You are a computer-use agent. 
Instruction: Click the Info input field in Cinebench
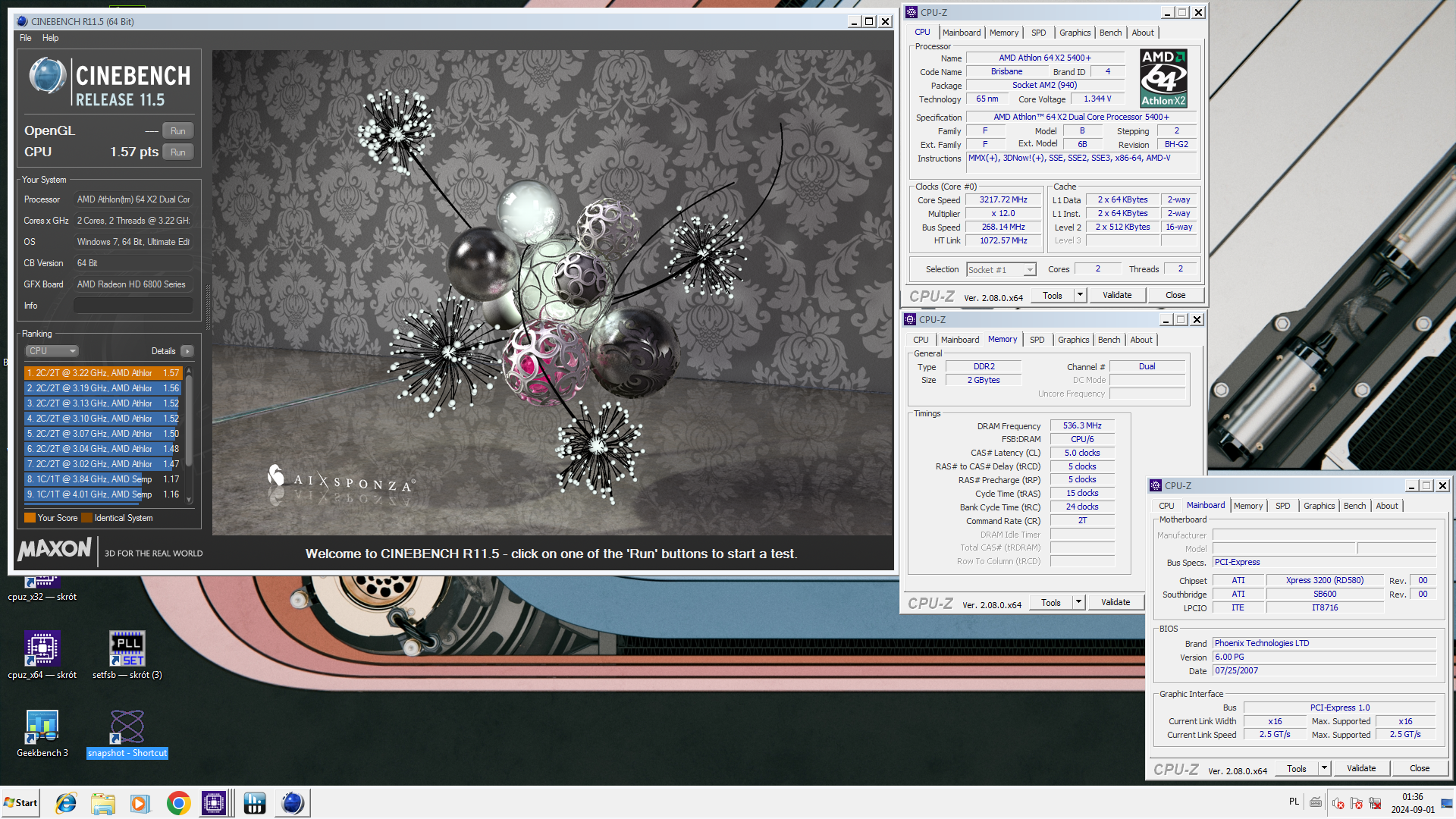pyautogui.click(x=133, y=306)
